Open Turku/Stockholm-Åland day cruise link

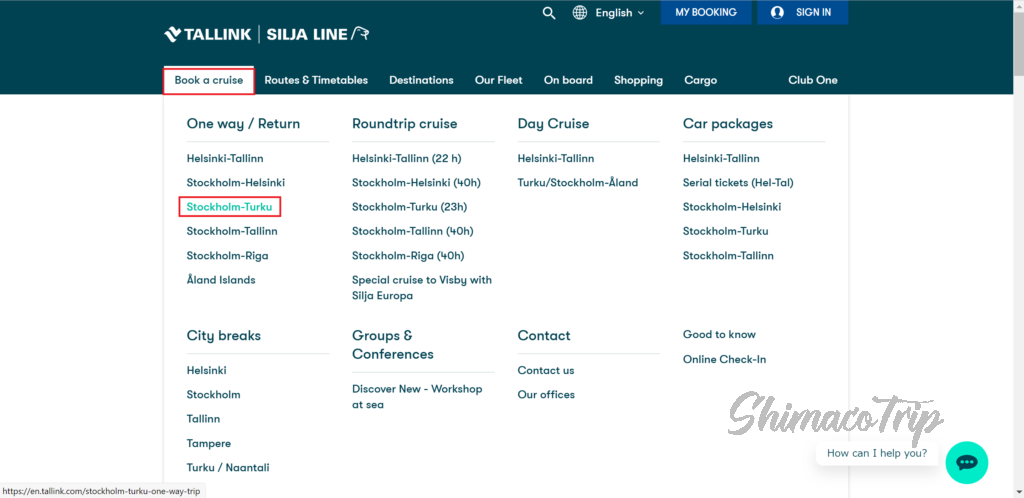(577, 183)
